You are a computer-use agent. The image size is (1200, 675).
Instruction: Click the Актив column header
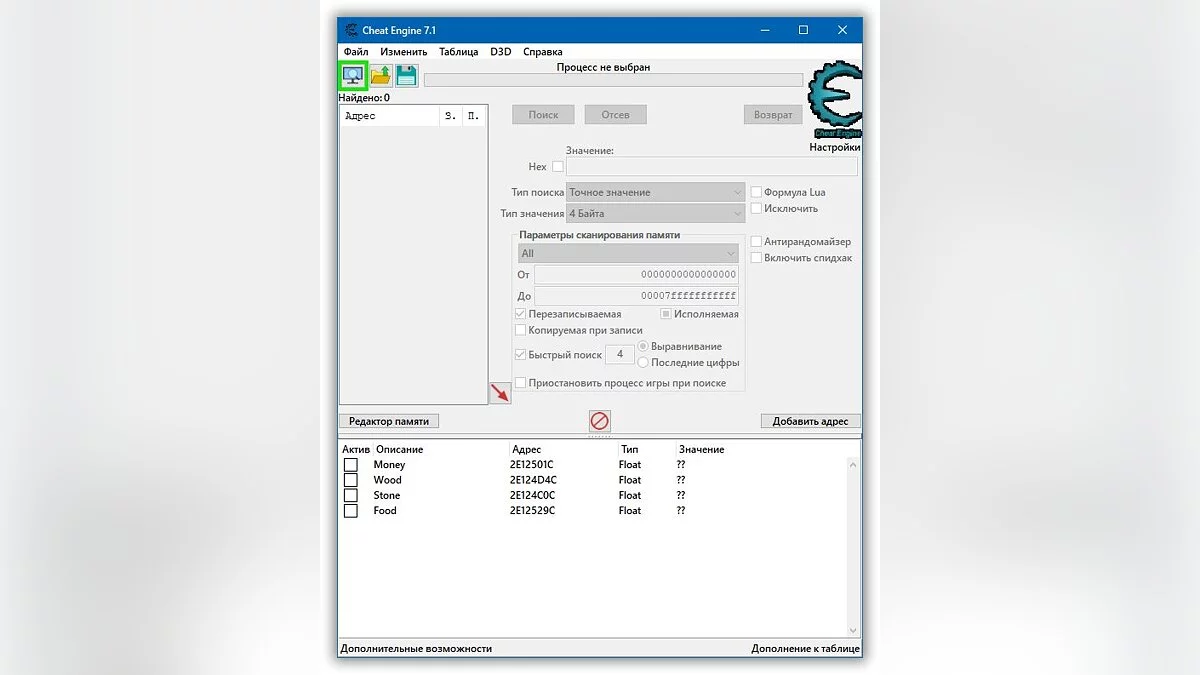tap(356, 450)
